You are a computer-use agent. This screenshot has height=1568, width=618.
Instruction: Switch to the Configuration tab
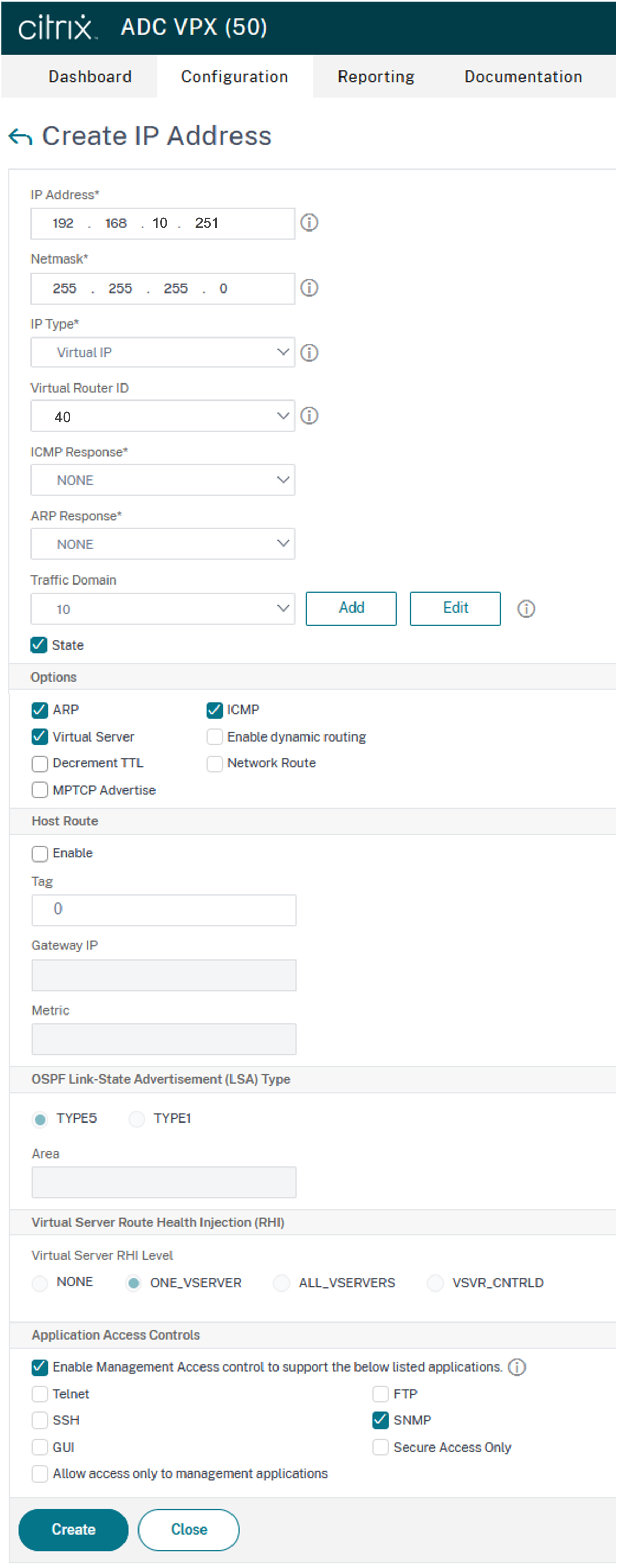(235, 76)
